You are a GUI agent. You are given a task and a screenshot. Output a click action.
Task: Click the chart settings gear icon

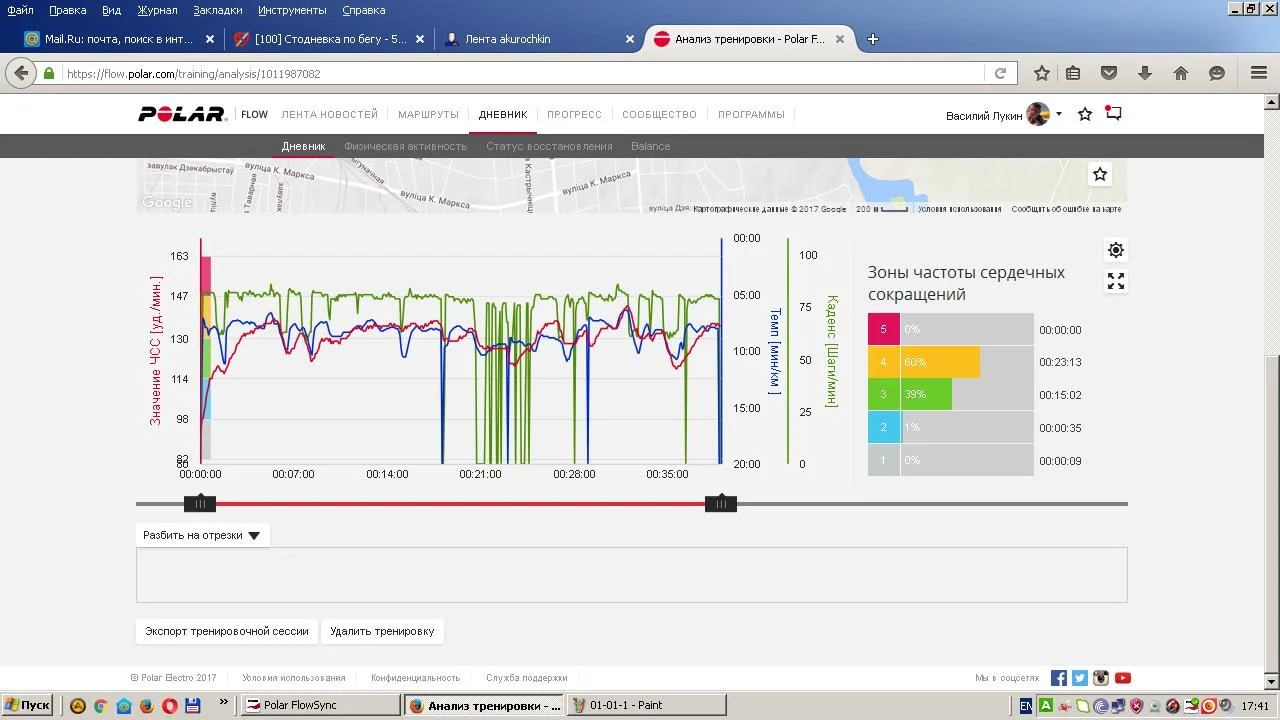[1116, 250]
